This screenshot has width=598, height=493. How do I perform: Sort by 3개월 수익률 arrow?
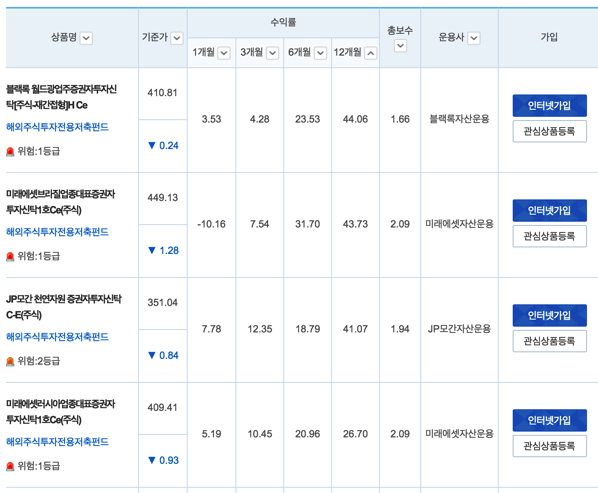point(272,53)
